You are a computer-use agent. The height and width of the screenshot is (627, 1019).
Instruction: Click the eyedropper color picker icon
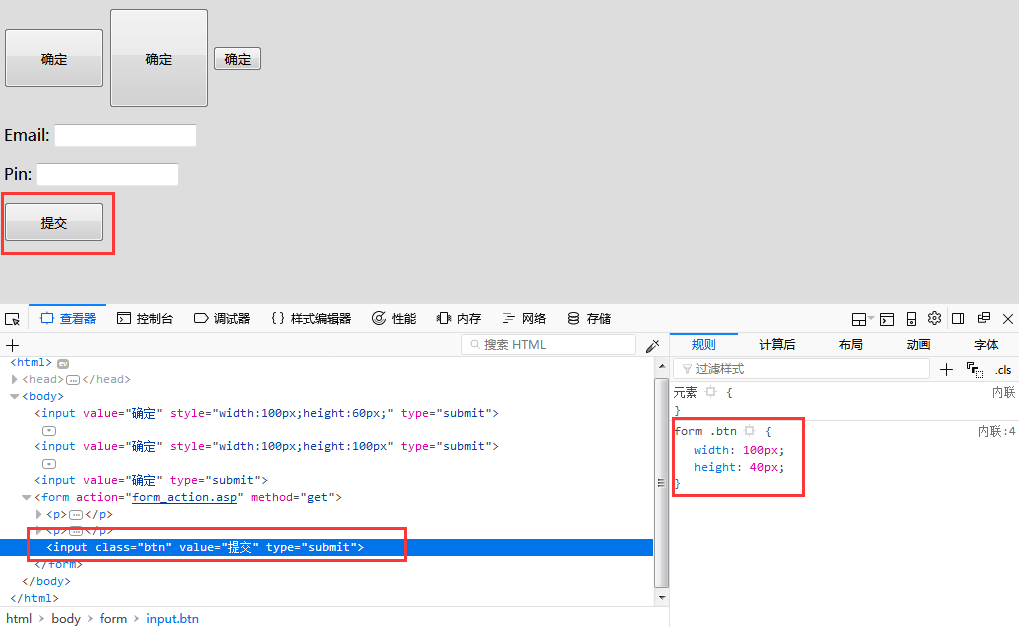652,346
